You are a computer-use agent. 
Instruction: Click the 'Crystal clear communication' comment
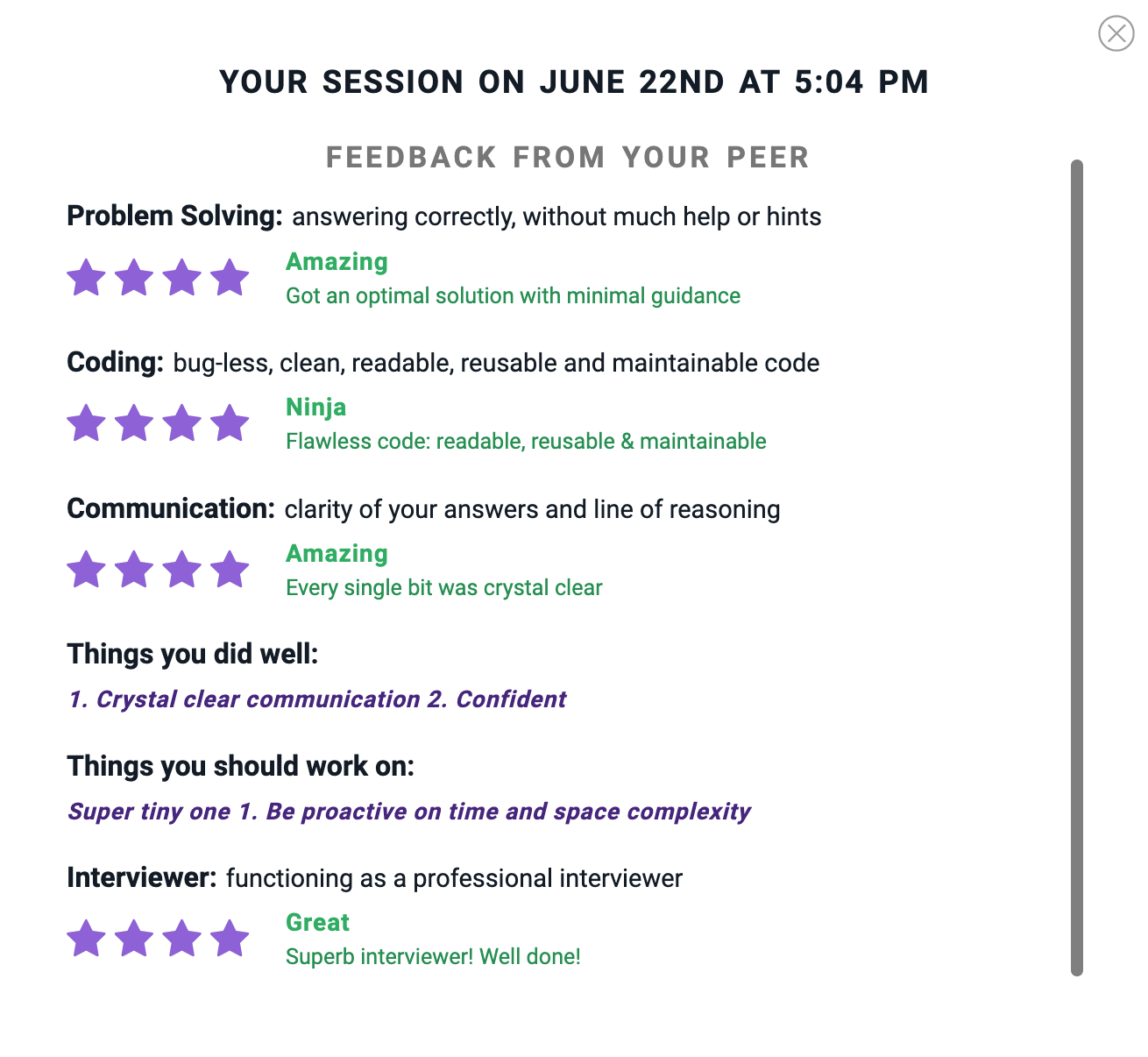click(x=317, y=699)
